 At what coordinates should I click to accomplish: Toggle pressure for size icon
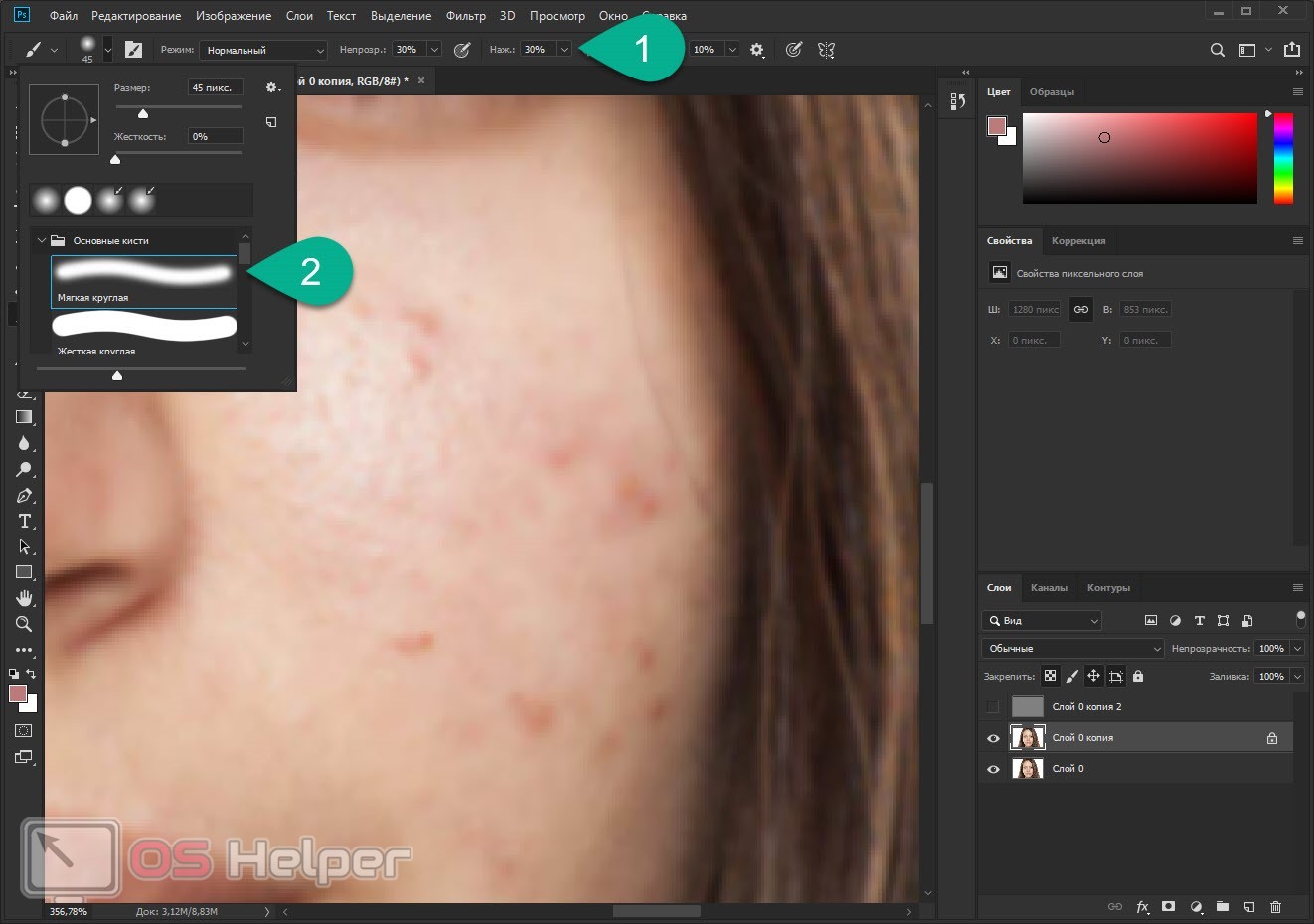pyautogui.click(x=793, y=49)
